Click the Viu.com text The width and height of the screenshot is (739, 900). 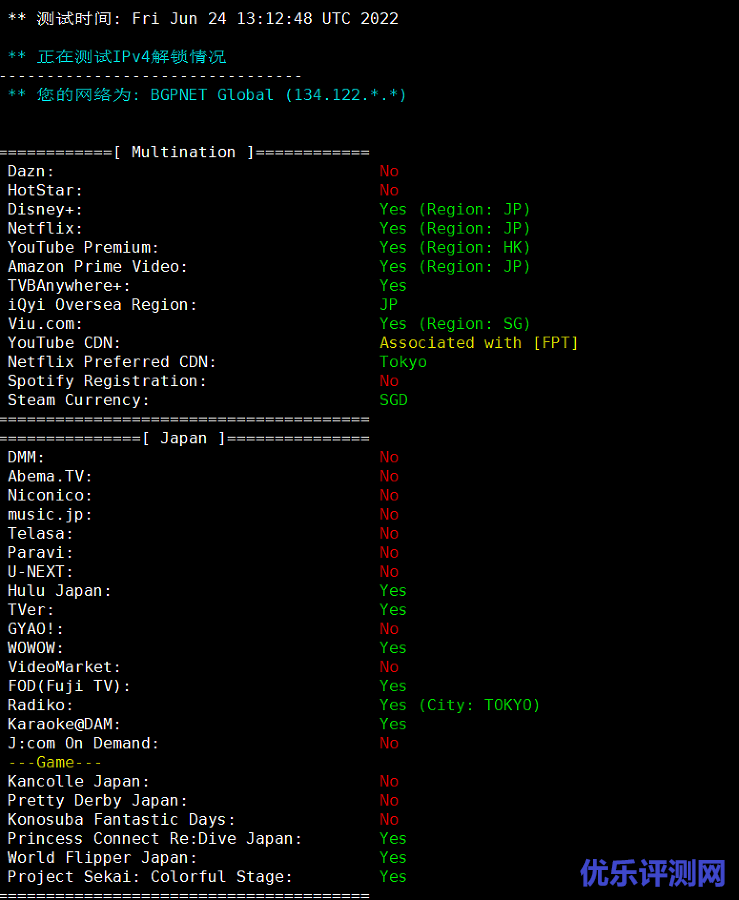pyautogui.click(x=45, y=324)
